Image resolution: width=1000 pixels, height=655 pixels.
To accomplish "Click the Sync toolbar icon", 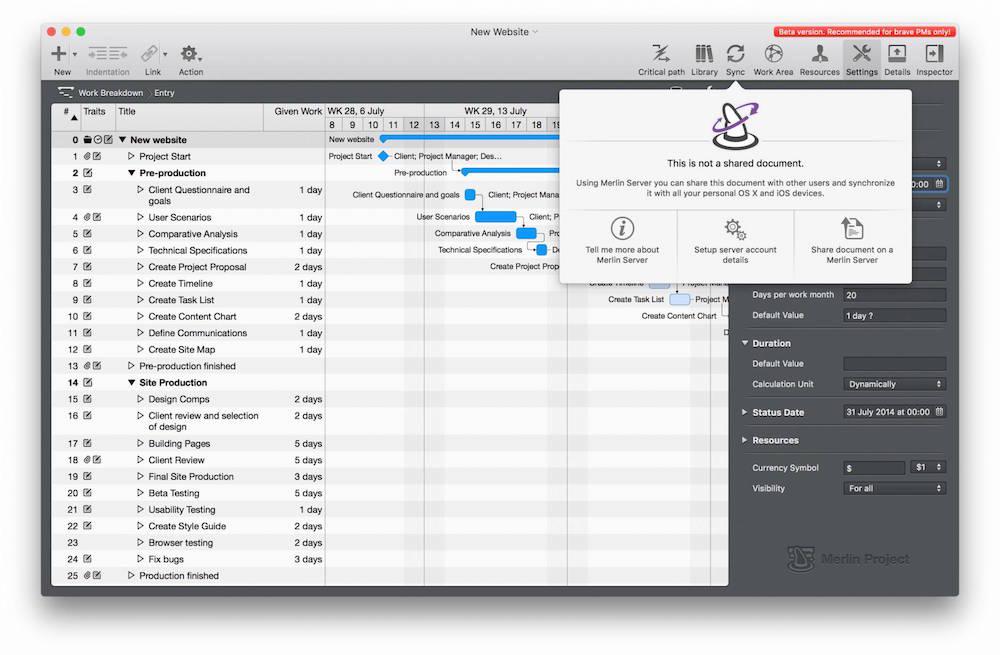I will tap(735, 54).
